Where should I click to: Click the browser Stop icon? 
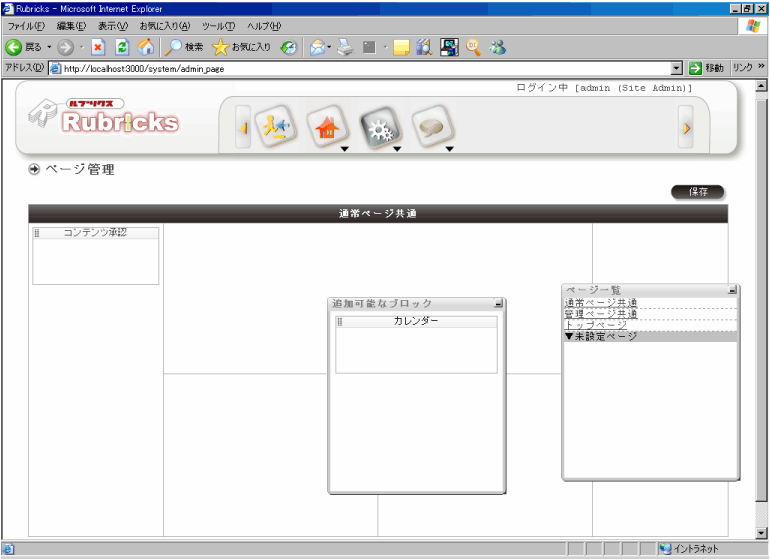point(98,47)
